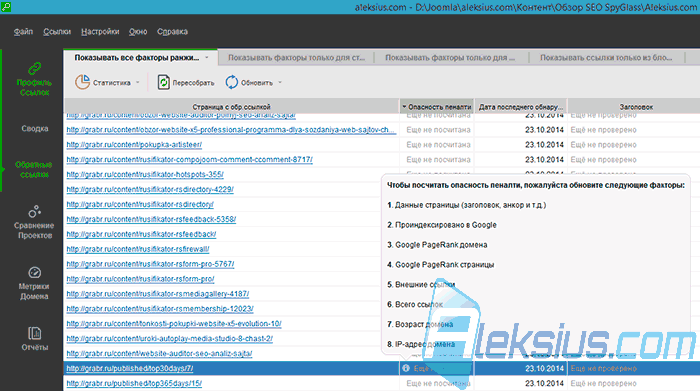Open the Профиль Ссылок link icon
This screenshot has height=391, width=700.
pyautogui.click(x=34, y=68)
